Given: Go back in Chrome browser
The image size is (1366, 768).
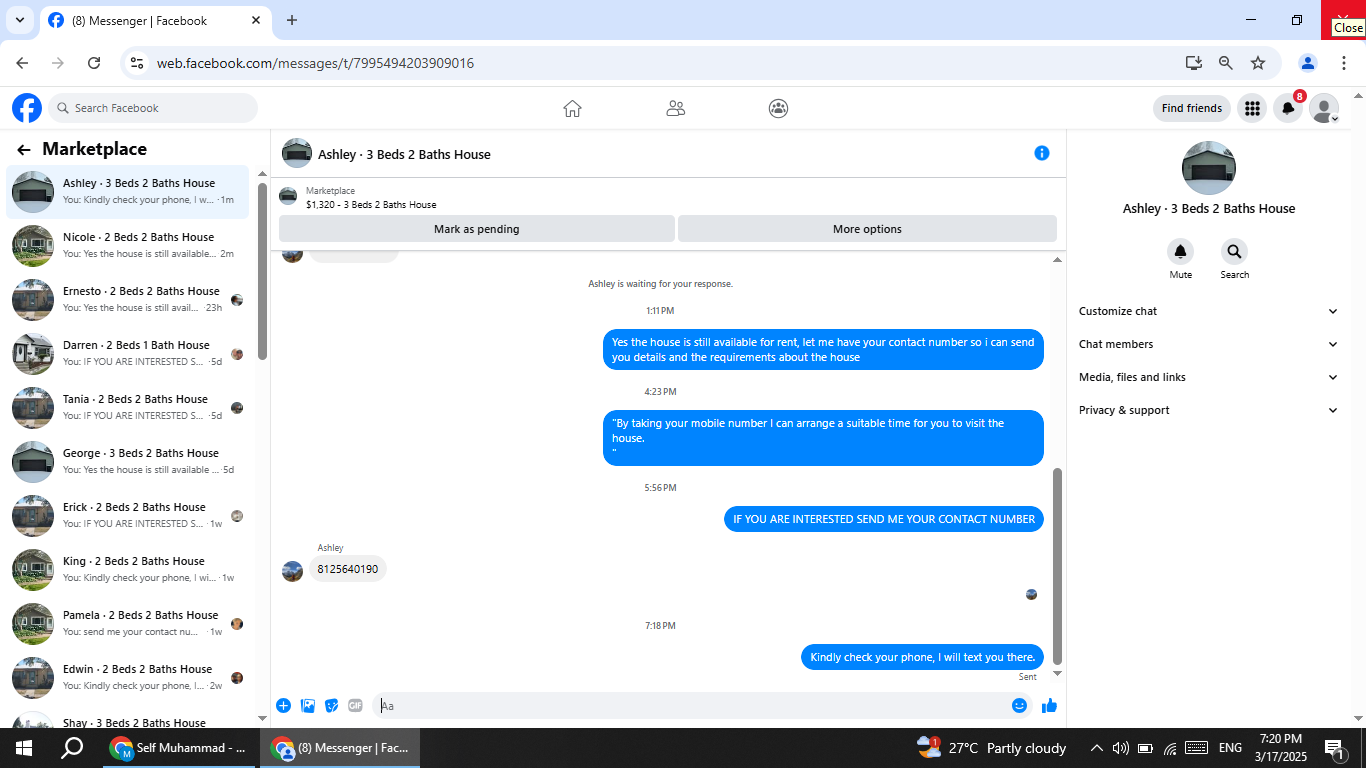Looking at the screenshot, I should [22, 63].
